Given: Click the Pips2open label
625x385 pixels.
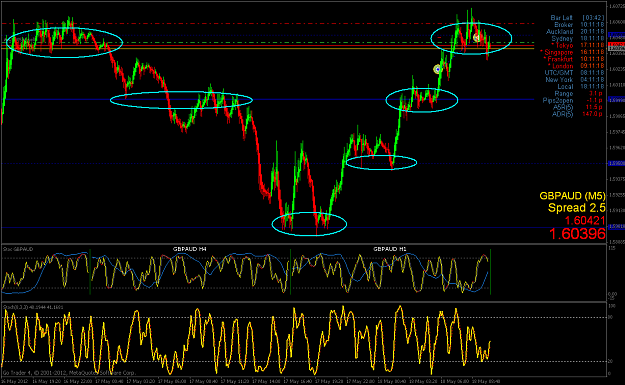Looking at the screenshot, I should coord(558,100).
